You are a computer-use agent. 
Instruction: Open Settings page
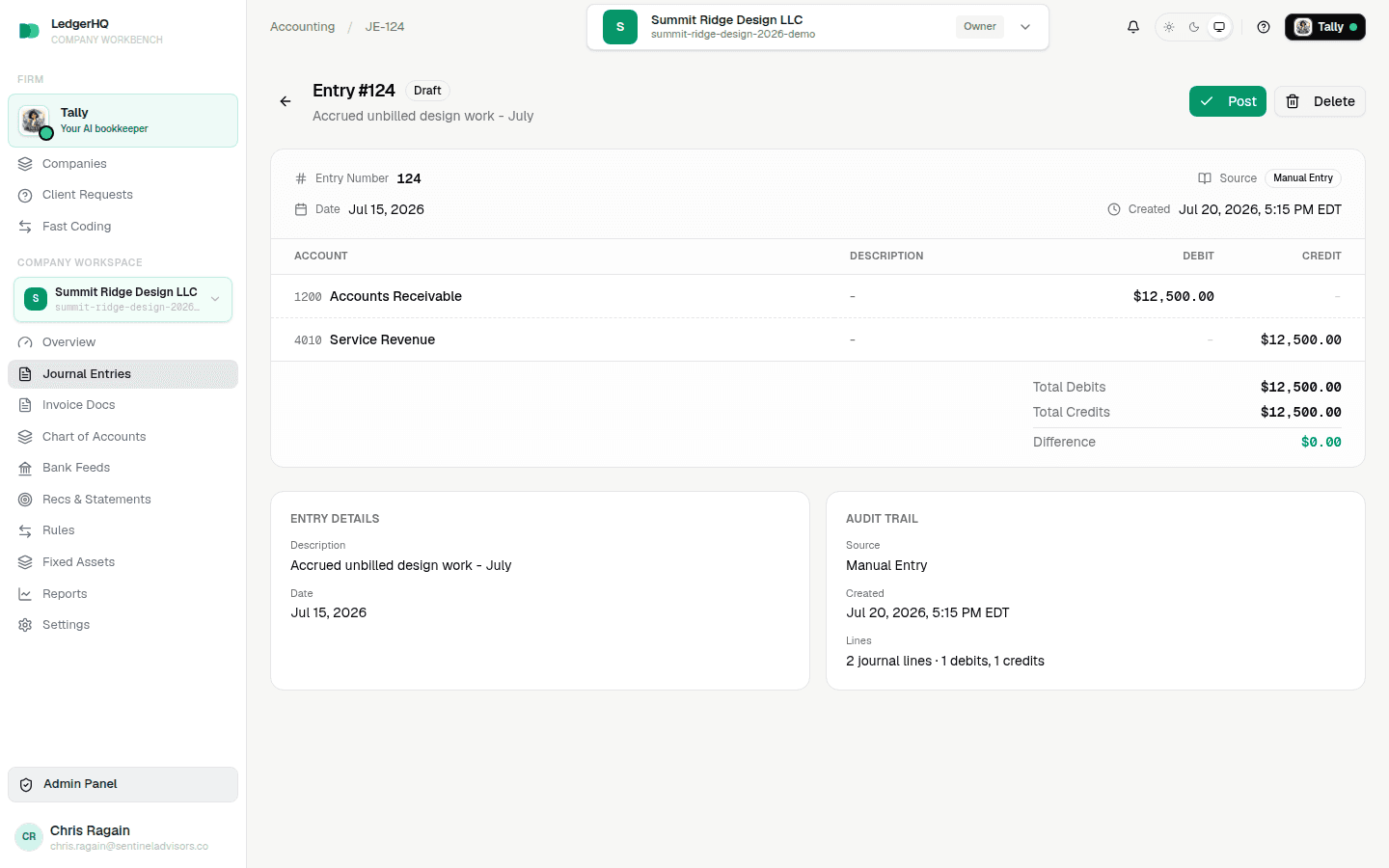point(123,625)
